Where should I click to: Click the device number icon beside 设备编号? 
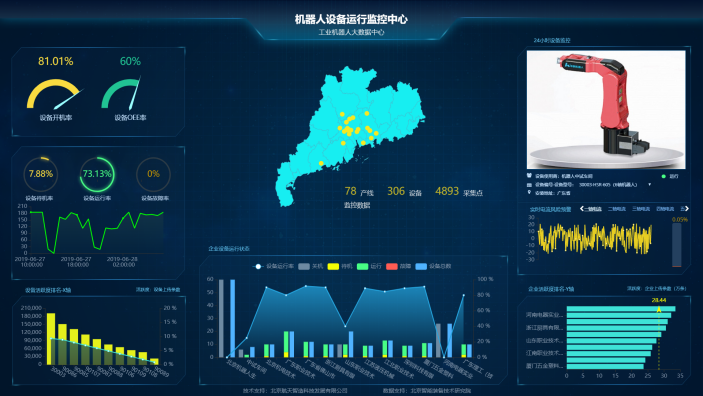(529, 184)
